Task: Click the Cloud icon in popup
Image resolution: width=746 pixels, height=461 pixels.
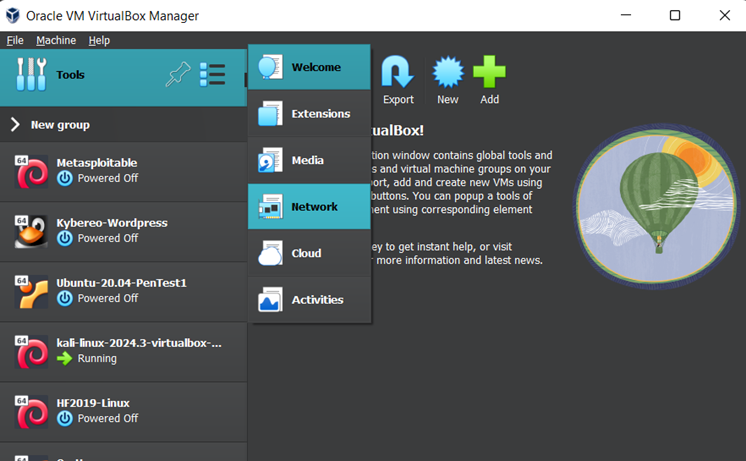Action: [270, 253]
